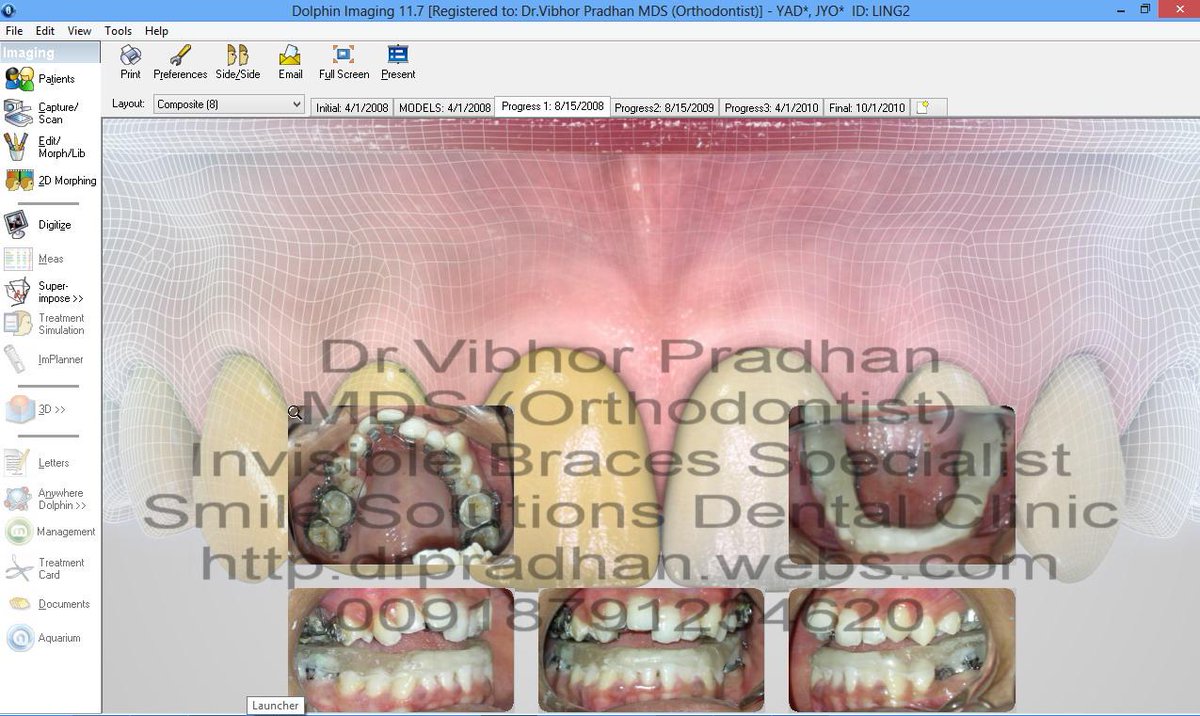Switch to Final: 10/1/2010 tab

click(x=867, y=108)
